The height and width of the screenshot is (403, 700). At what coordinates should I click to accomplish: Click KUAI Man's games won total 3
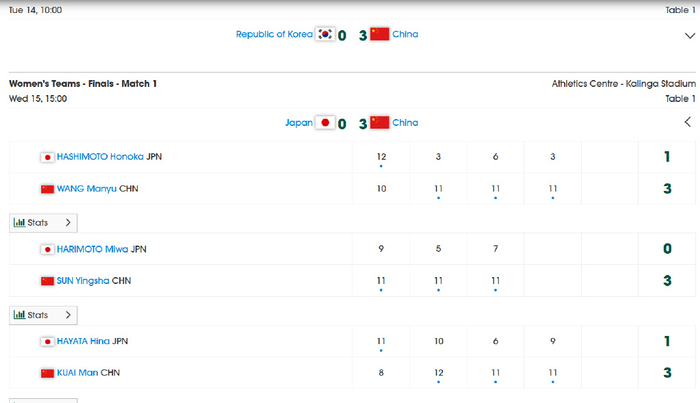pyautogui.click(x=667, y=373)
